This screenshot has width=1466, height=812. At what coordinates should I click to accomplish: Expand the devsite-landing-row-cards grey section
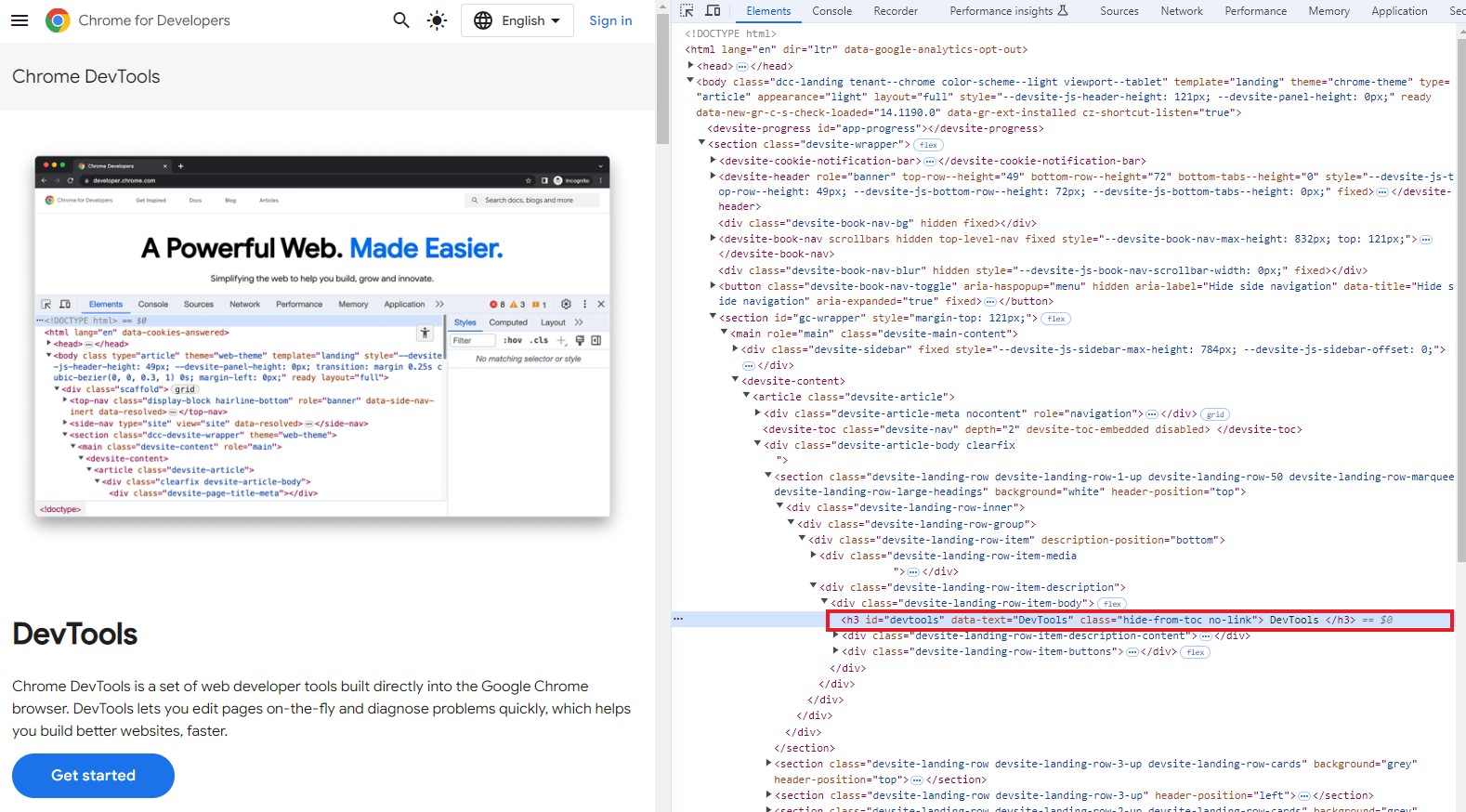pos(768,763)
